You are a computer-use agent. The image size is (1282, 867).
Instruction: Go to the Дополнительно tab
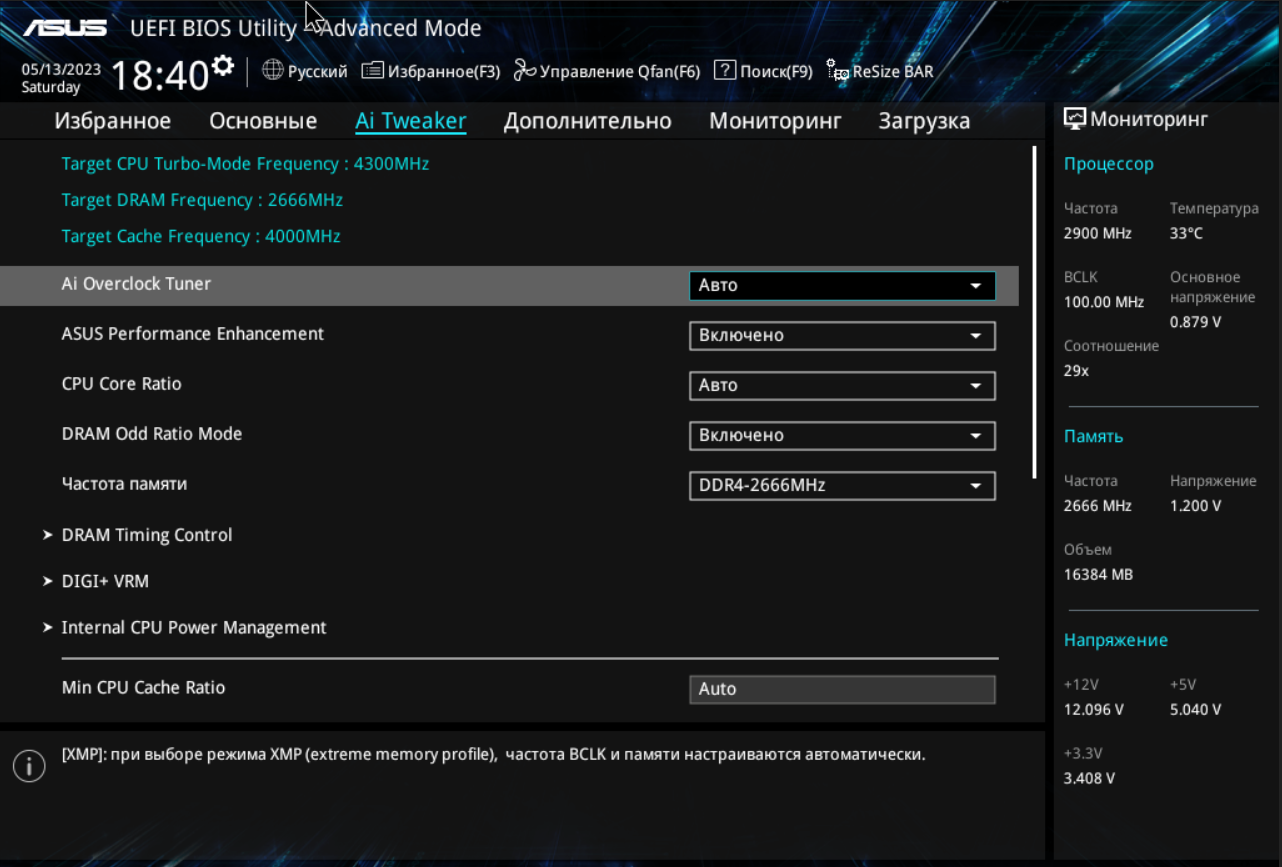588,121
